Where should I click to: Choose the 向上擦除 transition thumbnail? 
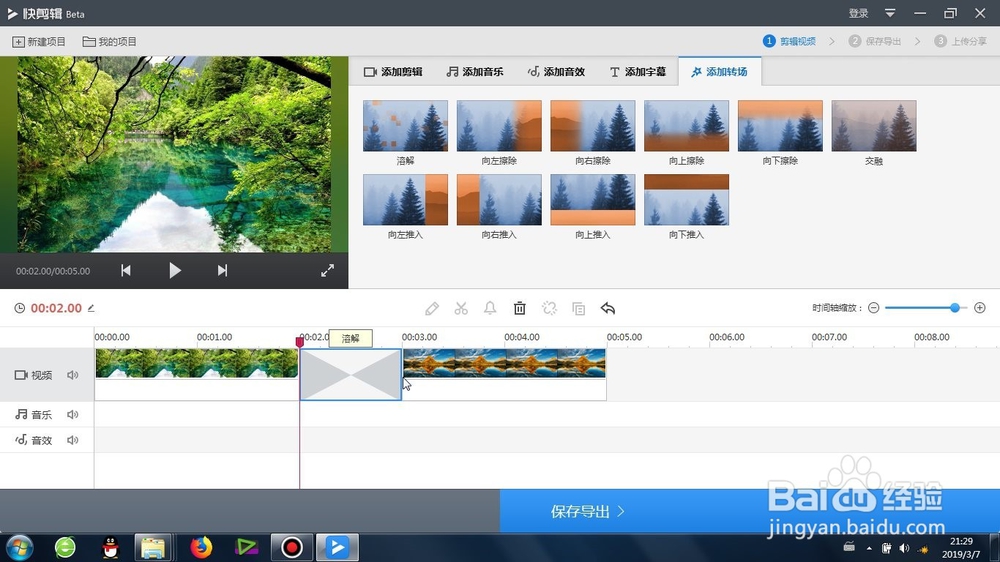coord(686,126)
